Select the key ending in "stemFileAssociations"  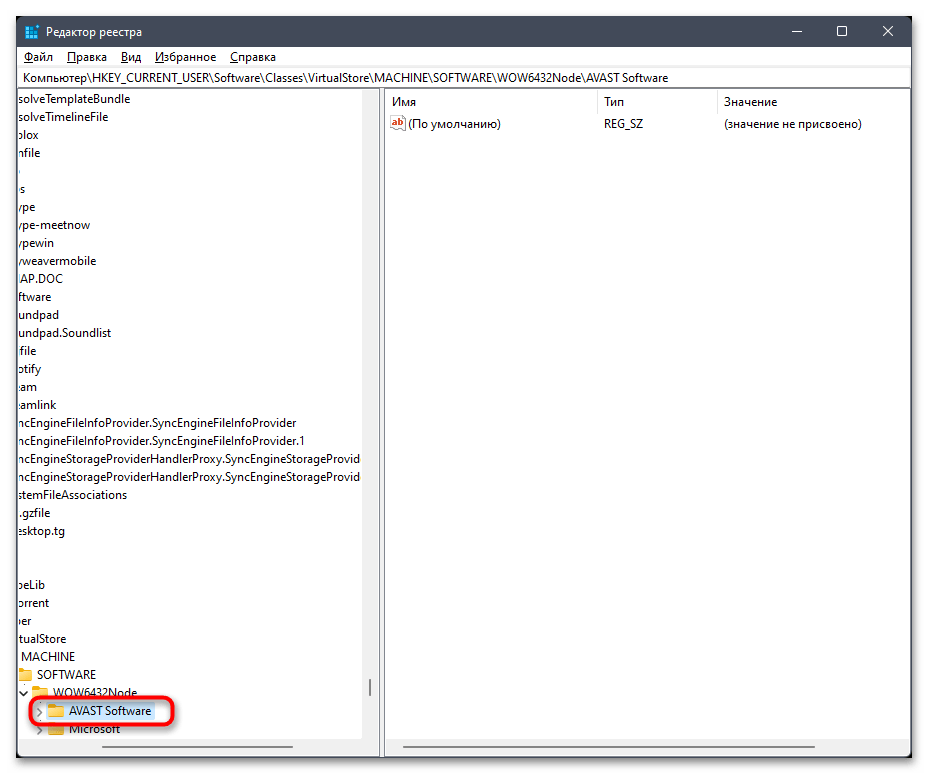point(72,495)
